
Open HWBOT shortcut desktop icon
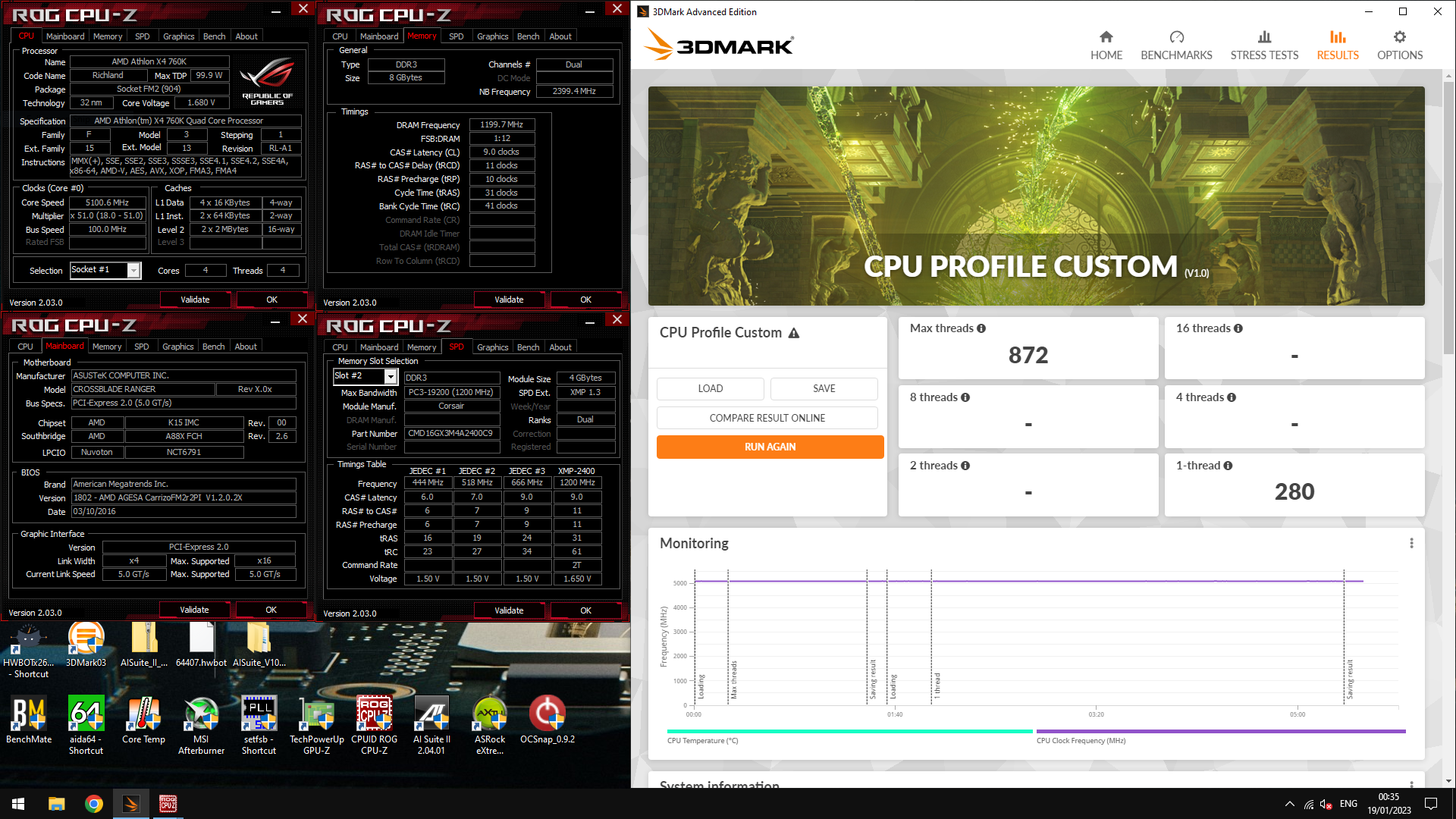29,650
